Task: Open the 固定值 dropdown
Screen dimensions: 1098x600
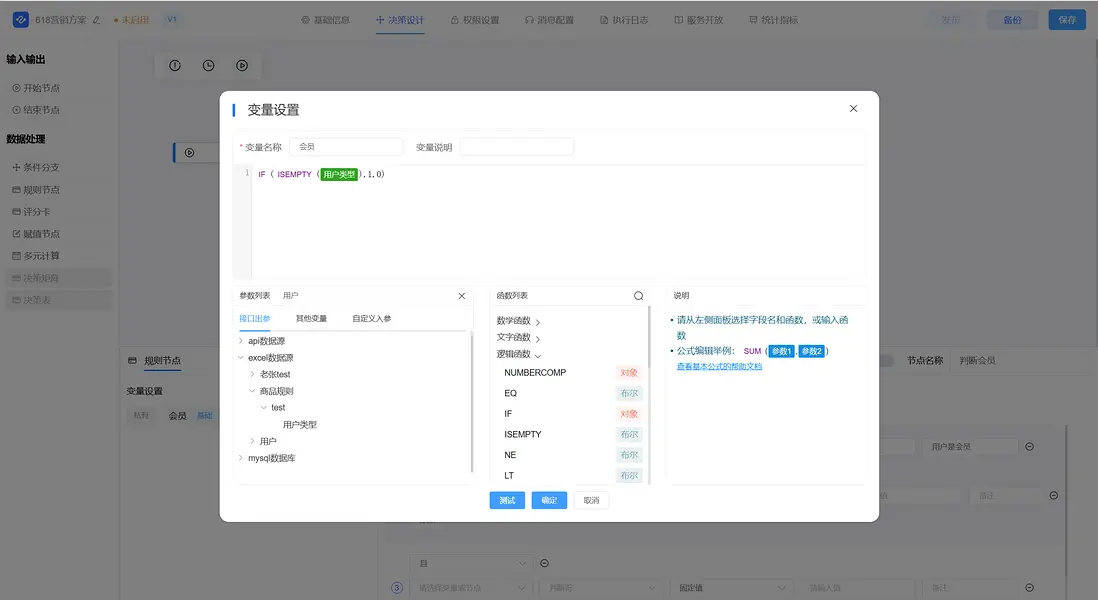Action: click(x=732, y=588)
